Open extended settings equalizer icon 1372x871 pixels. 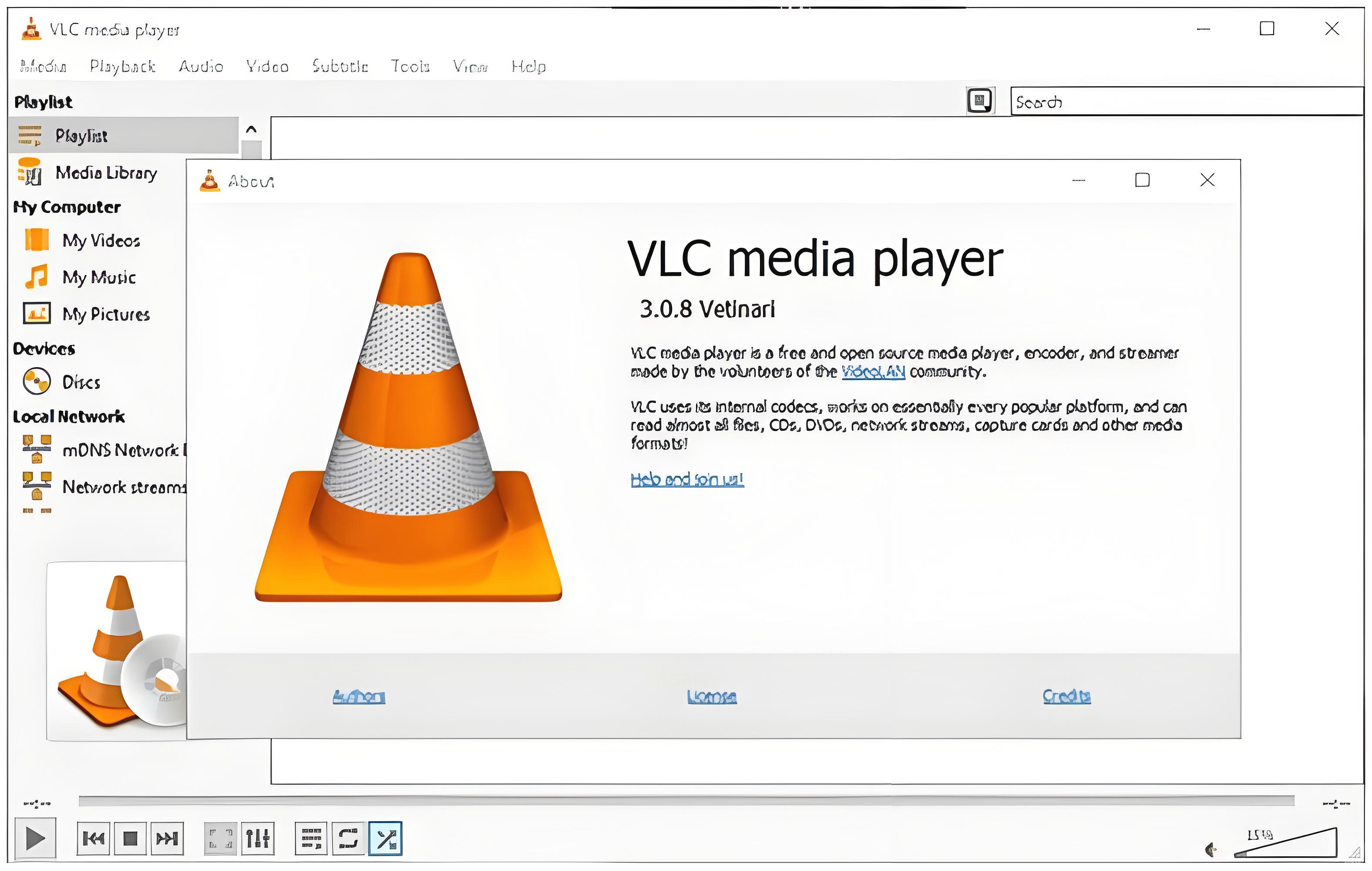(x=258, y=838)
